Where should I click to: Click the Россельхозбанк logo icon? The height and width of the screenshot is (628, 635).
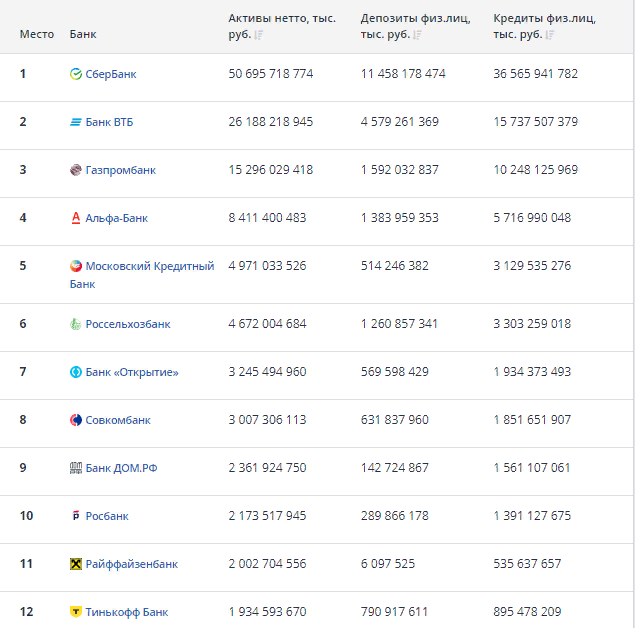tap(76, 324)
